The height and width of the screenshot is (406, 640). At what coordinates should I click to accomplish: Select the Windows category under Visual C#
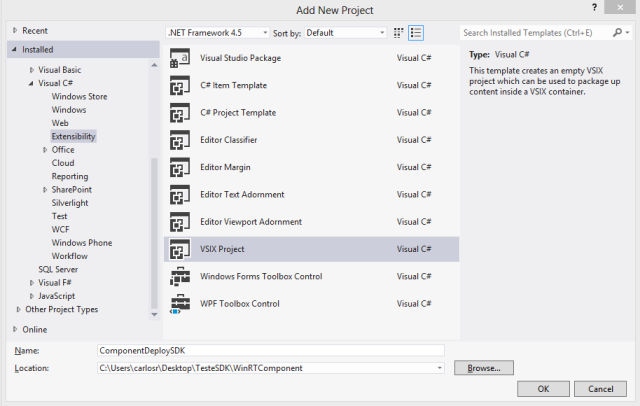click(x=69, y=110)
